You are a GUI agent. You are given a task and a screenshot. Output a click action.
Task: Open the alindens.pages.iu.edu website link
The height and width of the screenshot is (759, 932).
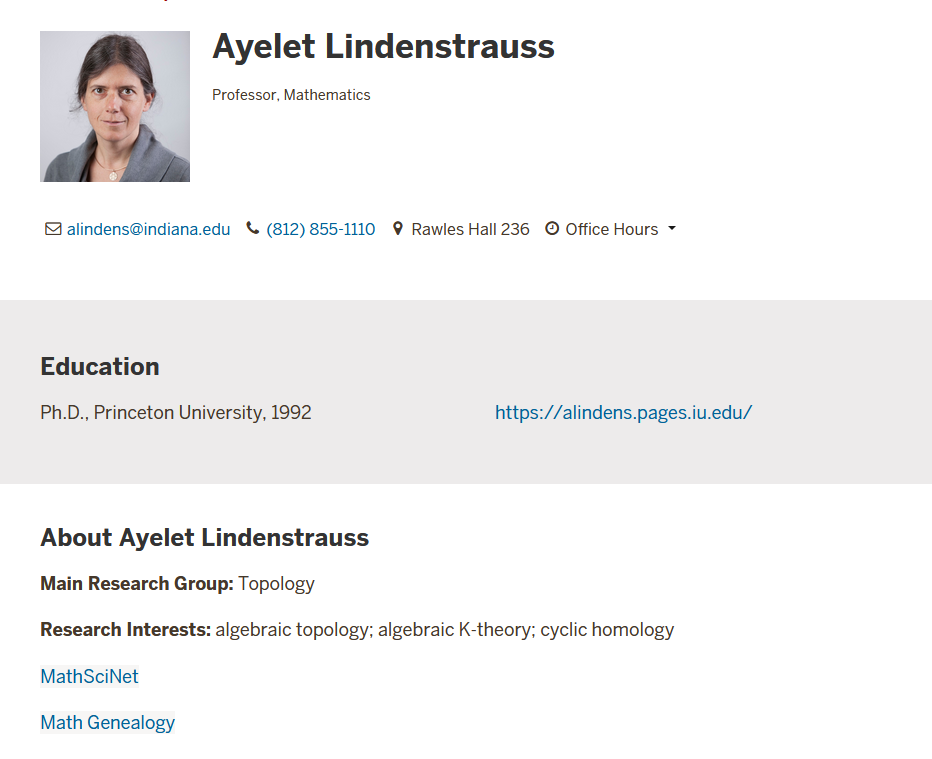pos(624,412)
